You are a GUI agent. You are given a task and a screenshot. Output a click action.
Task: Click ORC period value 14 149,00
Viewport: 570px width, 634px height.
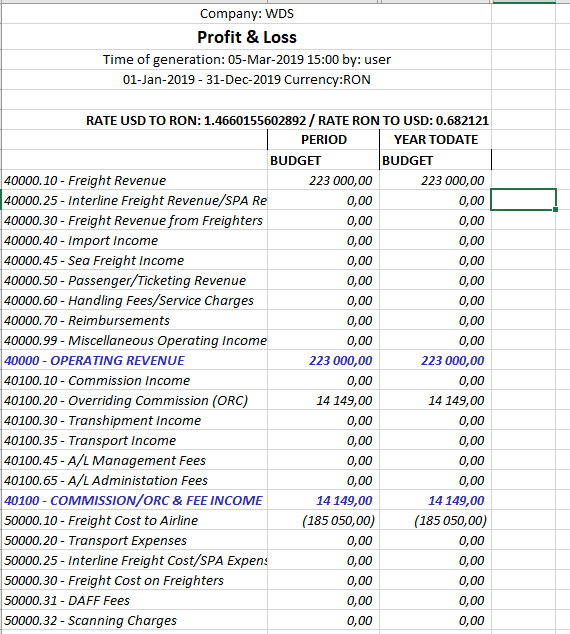[x=323, y=400]
